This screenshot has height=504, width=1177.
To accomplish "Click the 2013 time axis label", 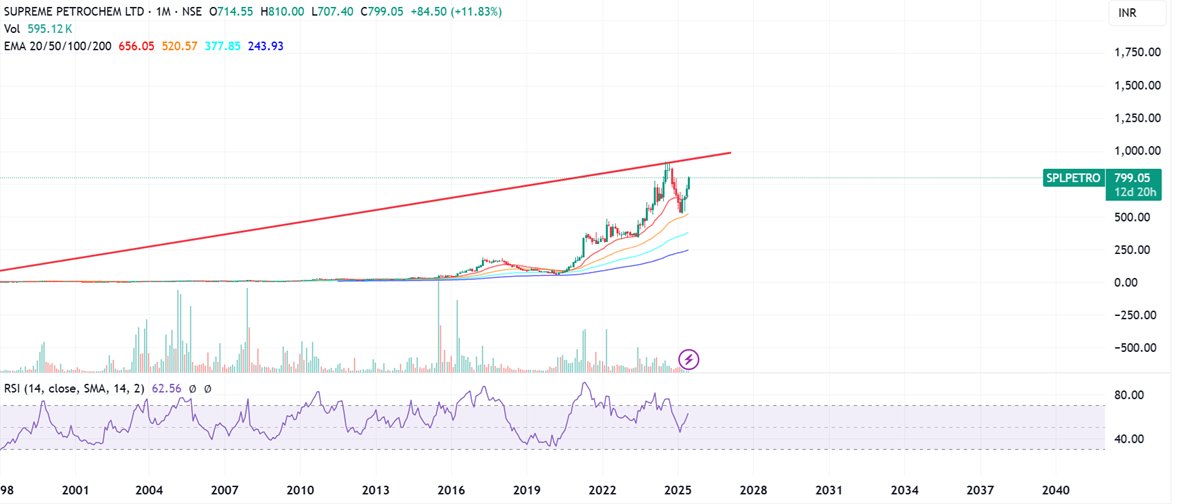I will point(375,489).
